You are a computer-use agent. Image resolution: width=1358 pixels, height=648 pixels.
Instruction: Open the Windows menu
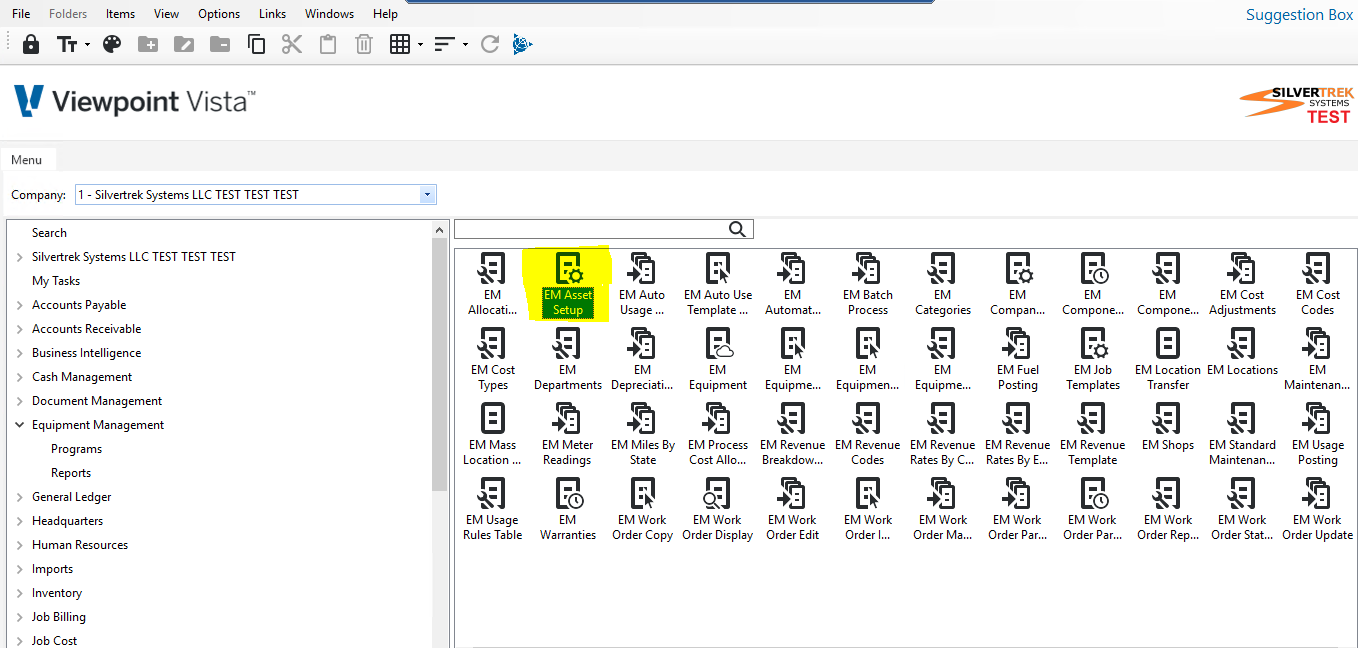(x=329, y=14)
